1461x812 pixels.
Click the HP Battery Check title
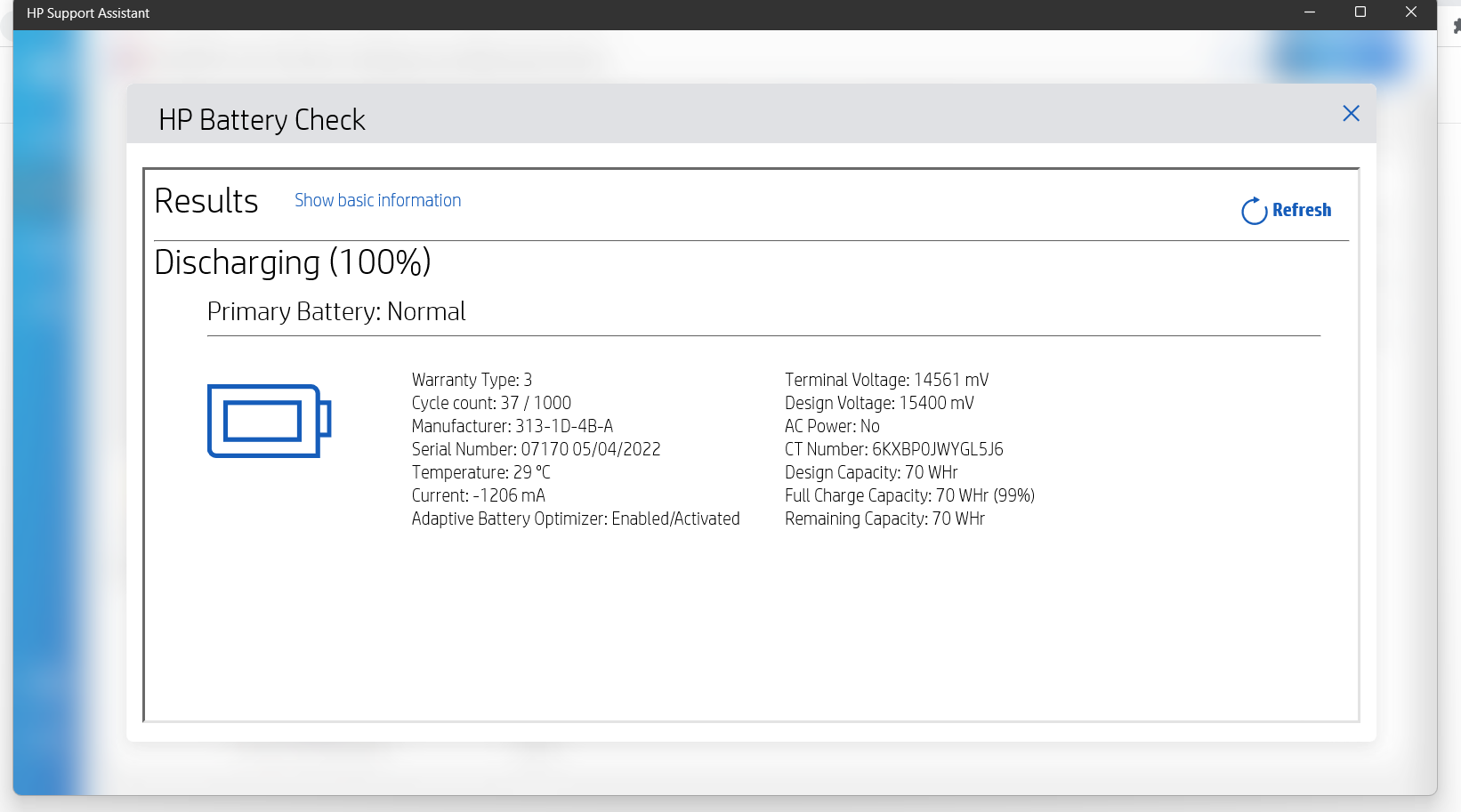[262, 120]
